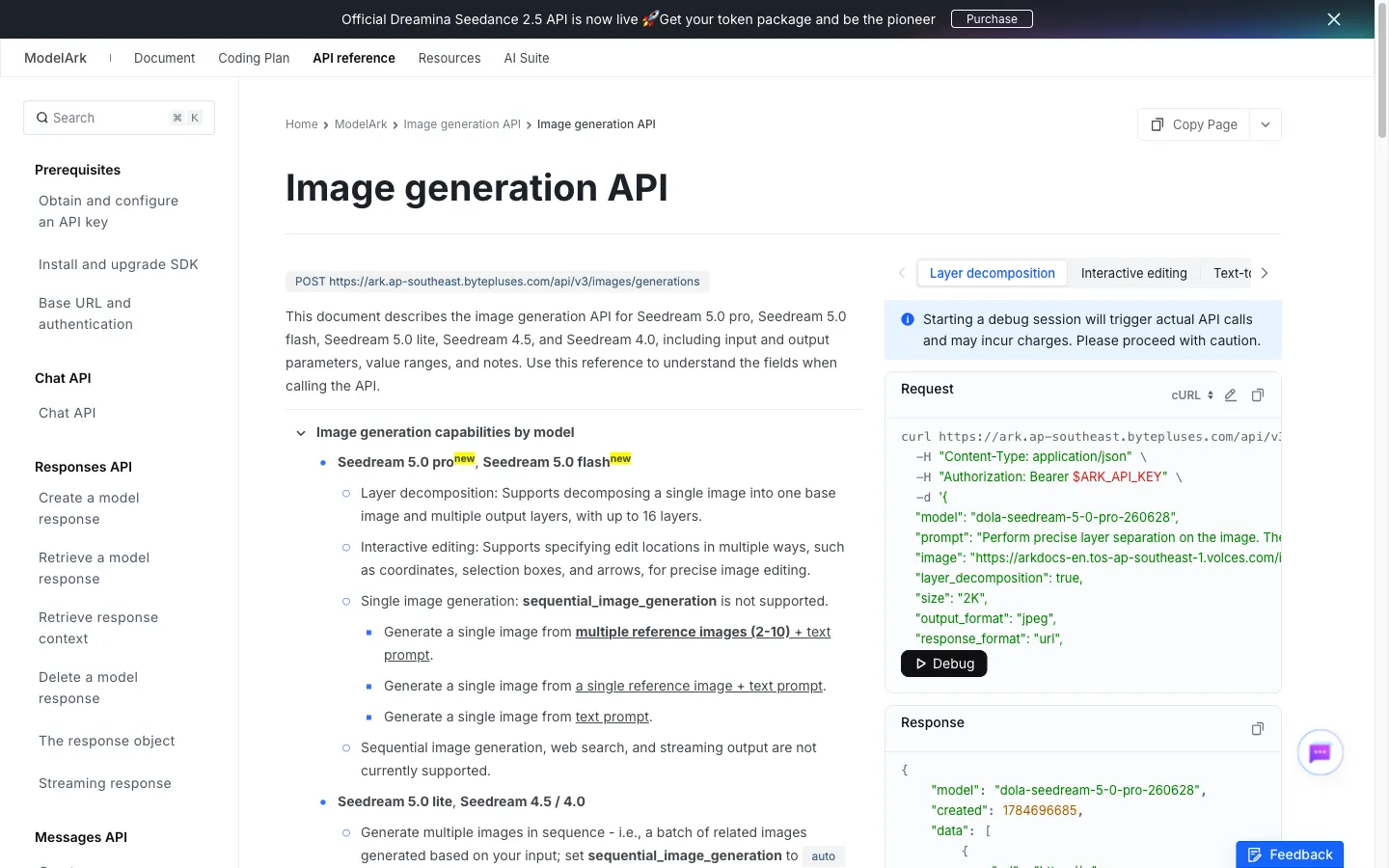Click the info icon in the debug warning

tap(908, 319)
